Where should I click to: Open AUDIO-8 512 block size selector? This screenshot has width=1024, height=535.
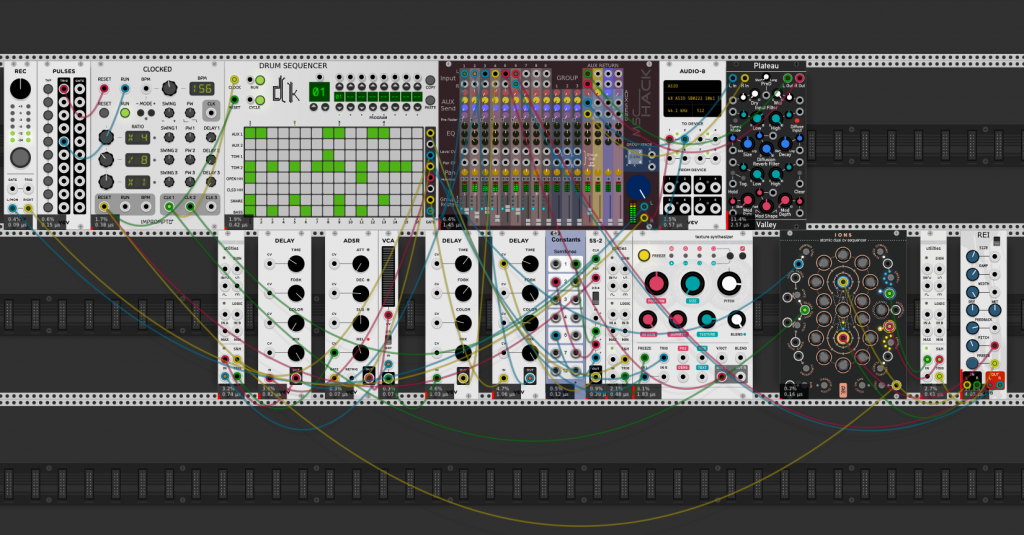tap(705, 111)
